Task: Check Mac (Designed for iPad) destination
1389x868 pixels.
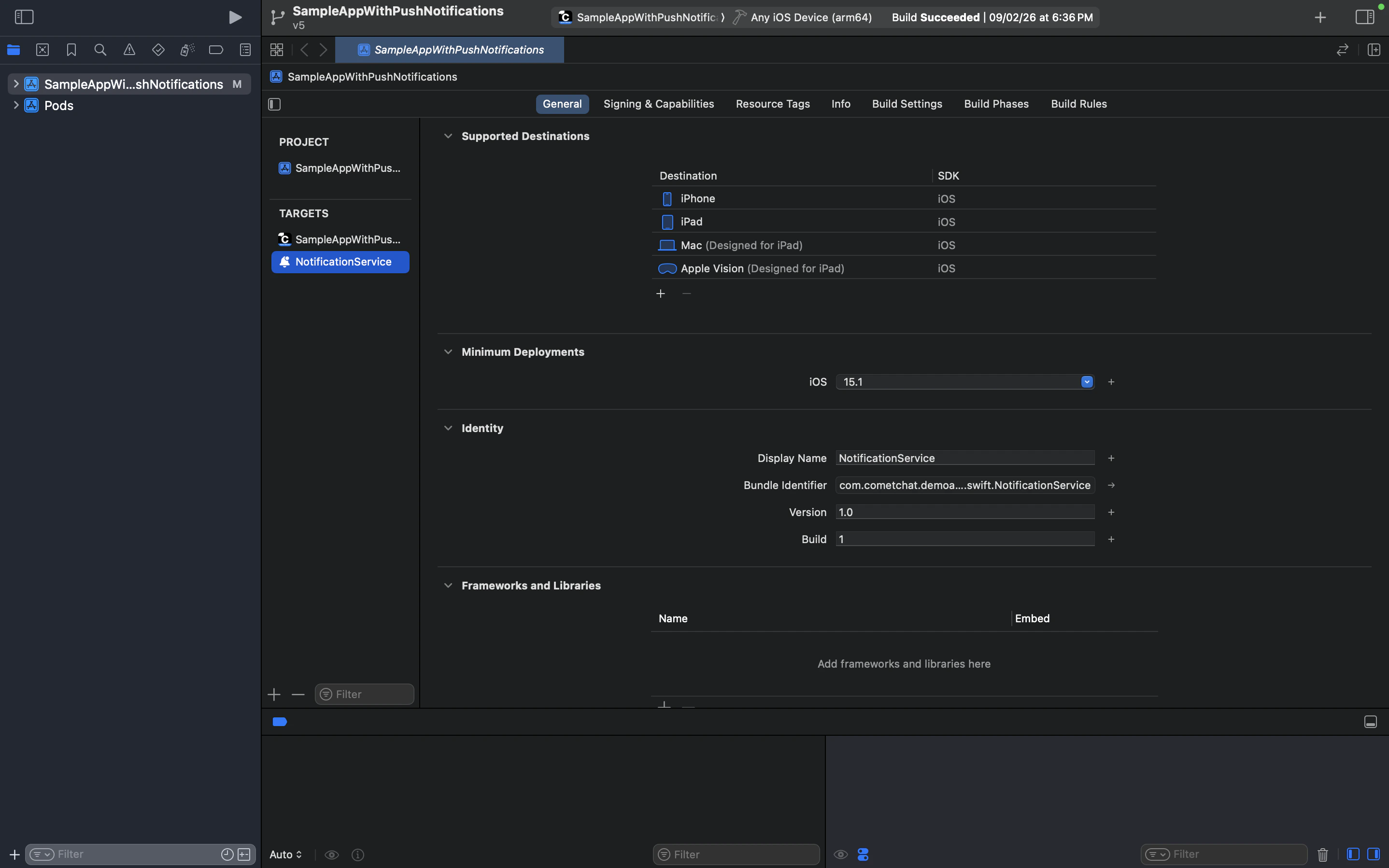Action: point(666,245)
